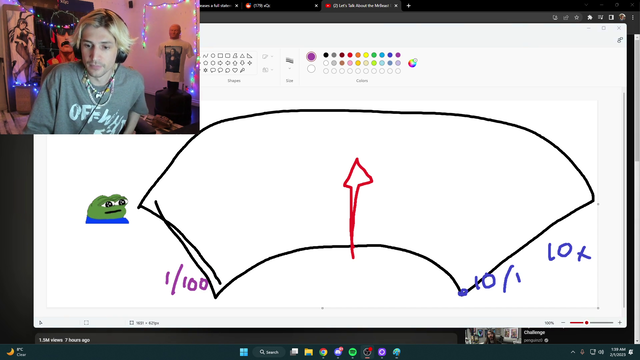Select purple Color 1 primary swatch

pyautogui.click(x=311, y=56)
